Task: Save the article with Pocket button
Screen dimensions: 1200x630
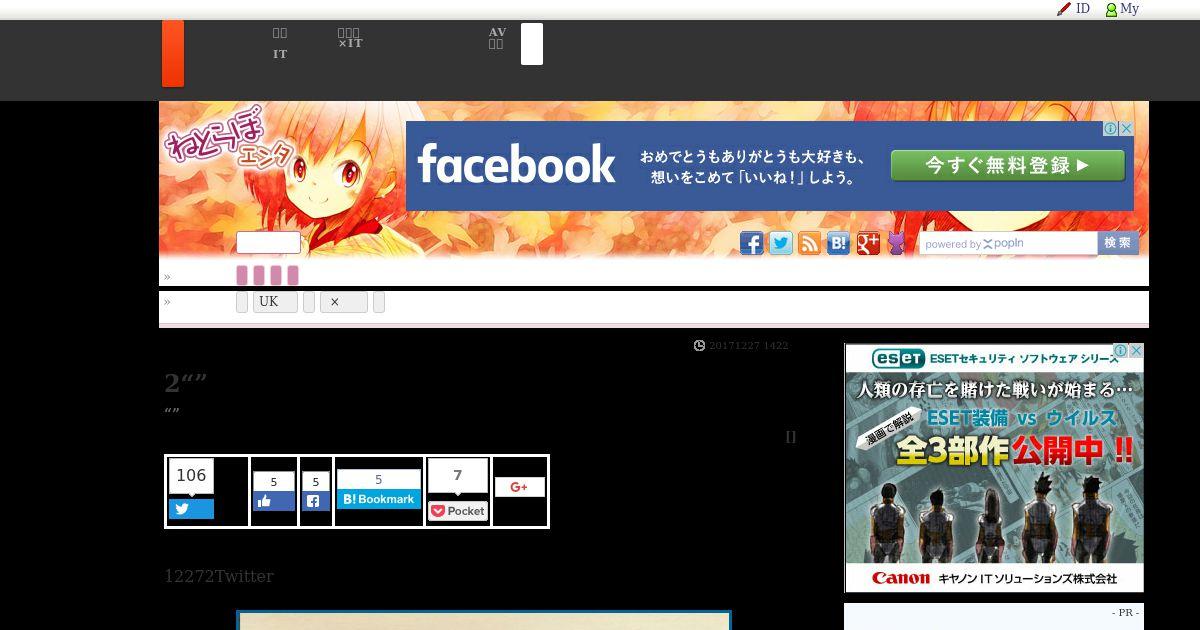Action: pos(458,511)
